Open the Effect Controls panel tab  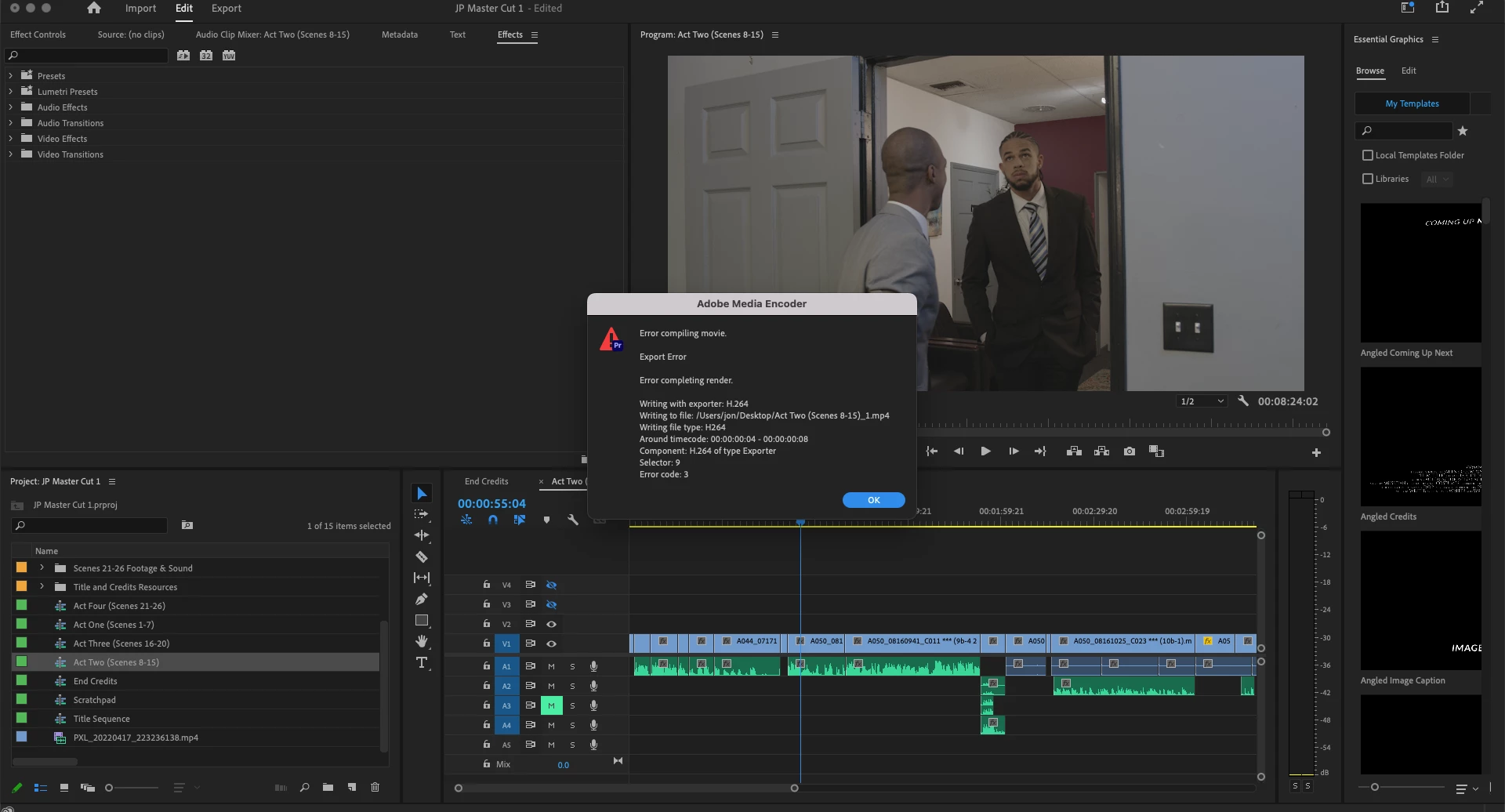tap(38, 34)
